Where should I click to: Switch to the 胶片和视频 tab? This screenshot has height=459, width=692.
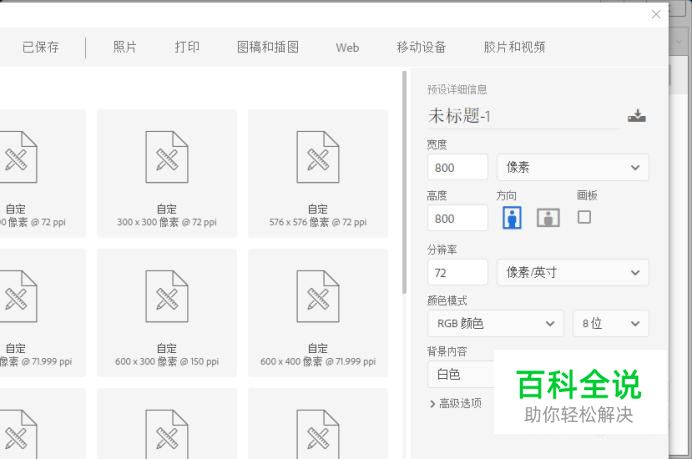514,47
